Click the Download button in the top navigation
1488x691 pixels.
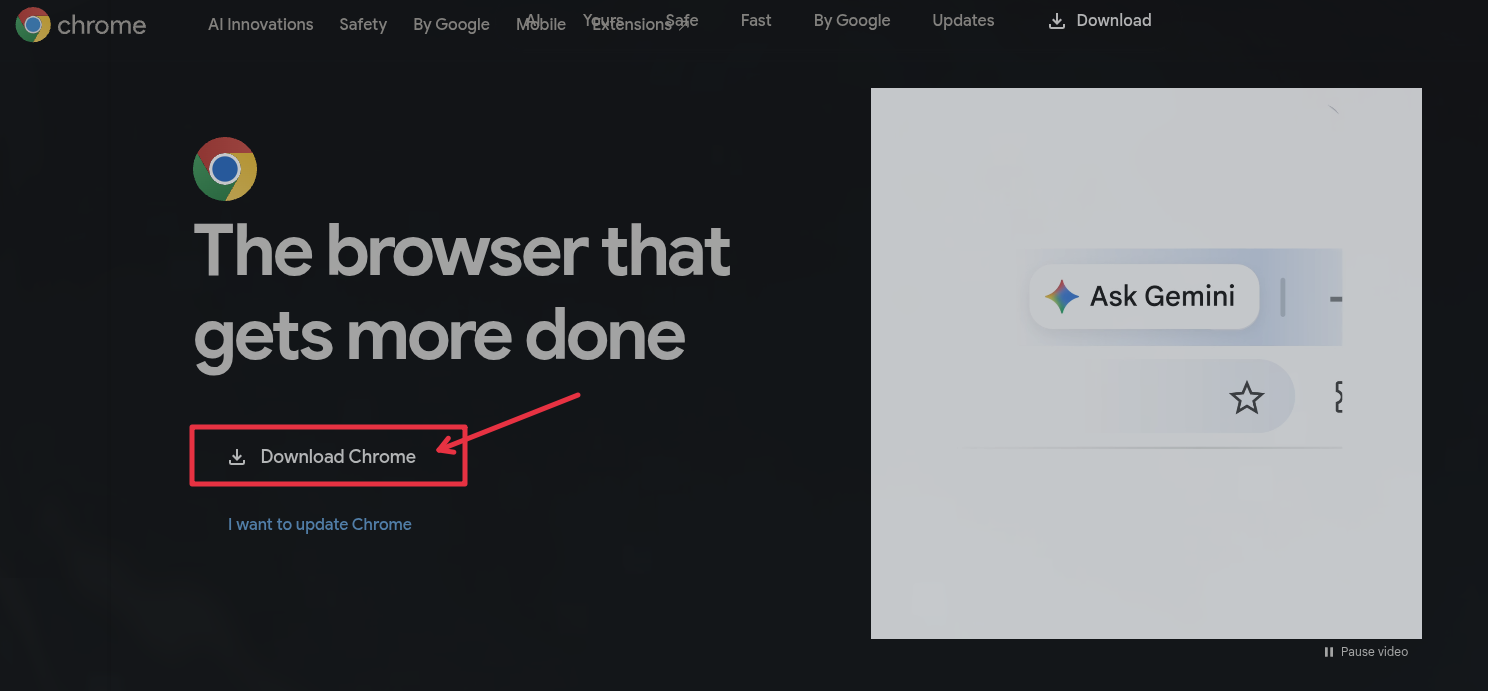tap(1100, 20)
